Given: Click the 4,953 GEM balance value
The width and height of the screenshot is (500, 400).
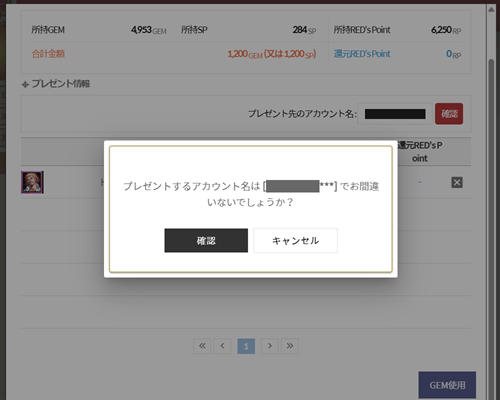Looking at the screenshot, I should point(149,30).
